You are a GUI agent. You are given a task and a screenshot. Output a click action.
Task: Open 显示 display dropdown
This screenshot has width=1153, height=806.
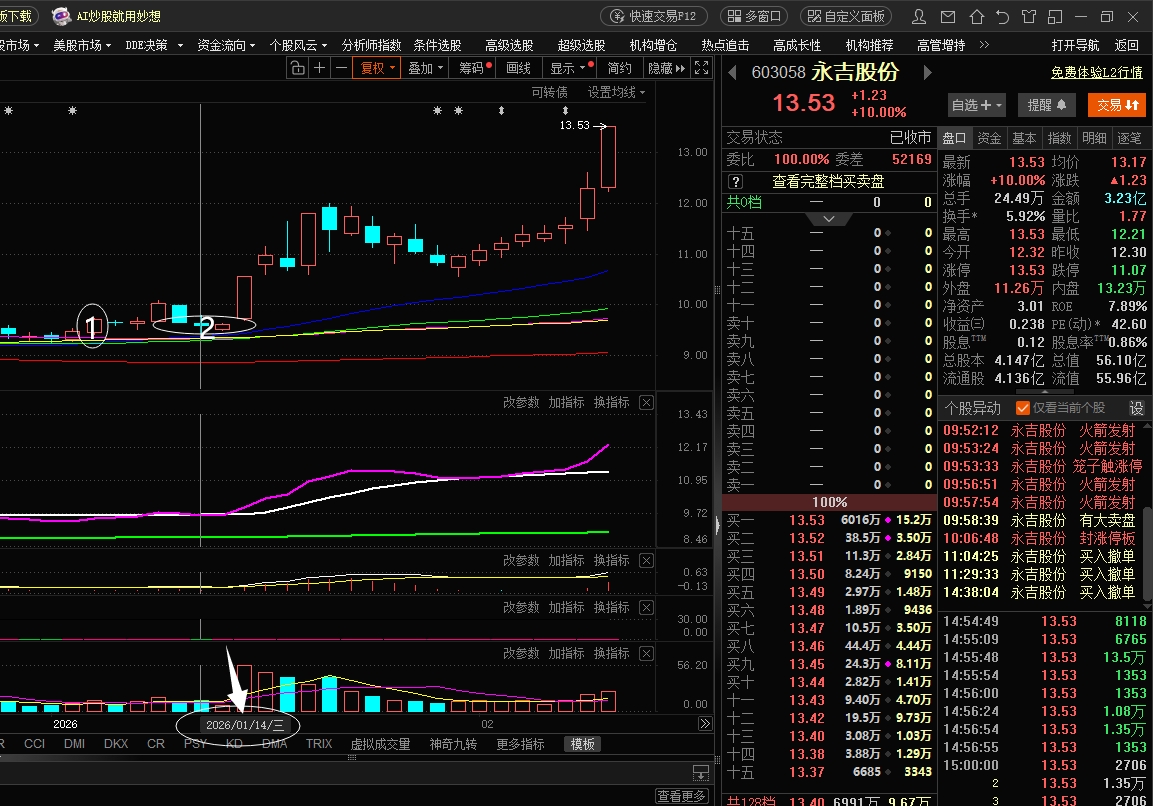(571, 68)
